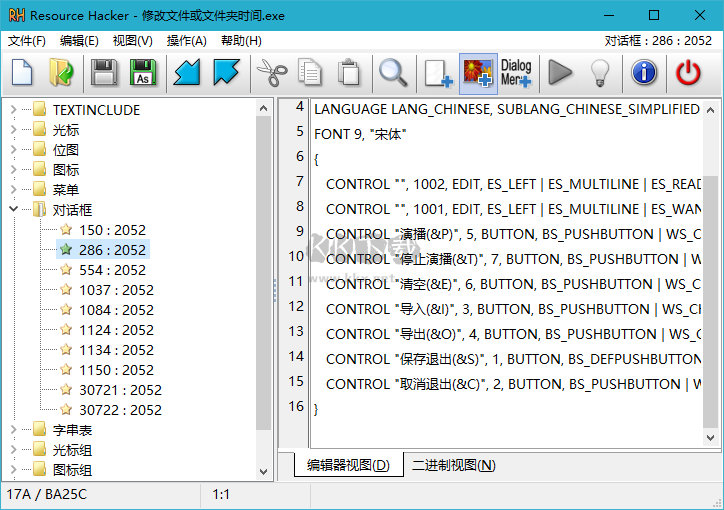Click the tree panel scrollbar down arrow
Image resolution: width=724 pixels, height=510 pixels.
(264, 471)
